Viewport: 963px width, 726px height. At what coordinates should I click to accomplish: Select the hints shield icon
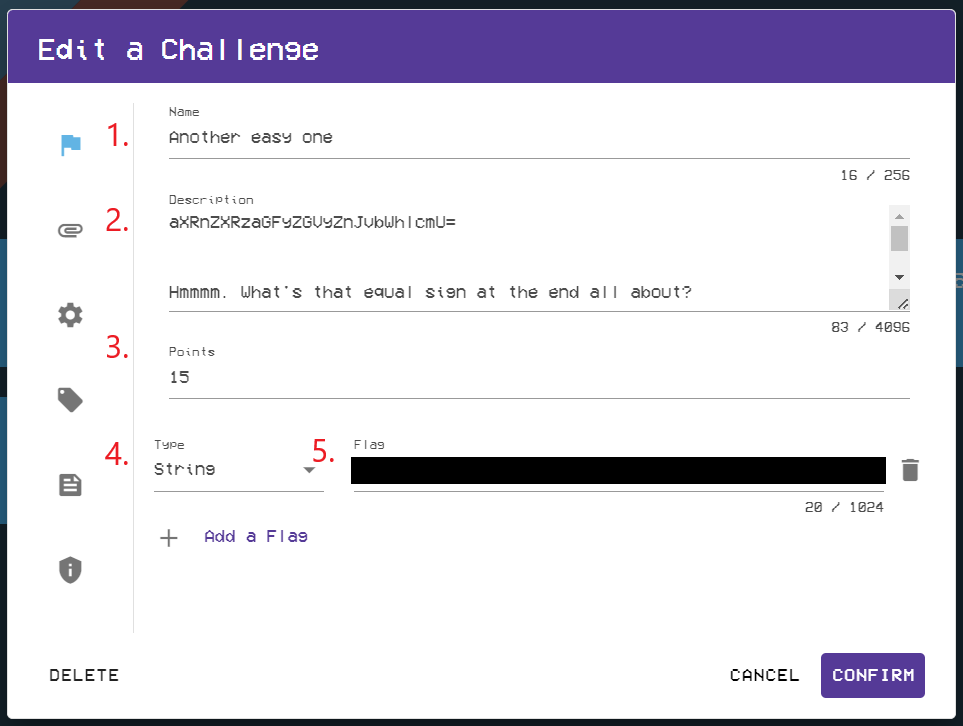(69, 570)
